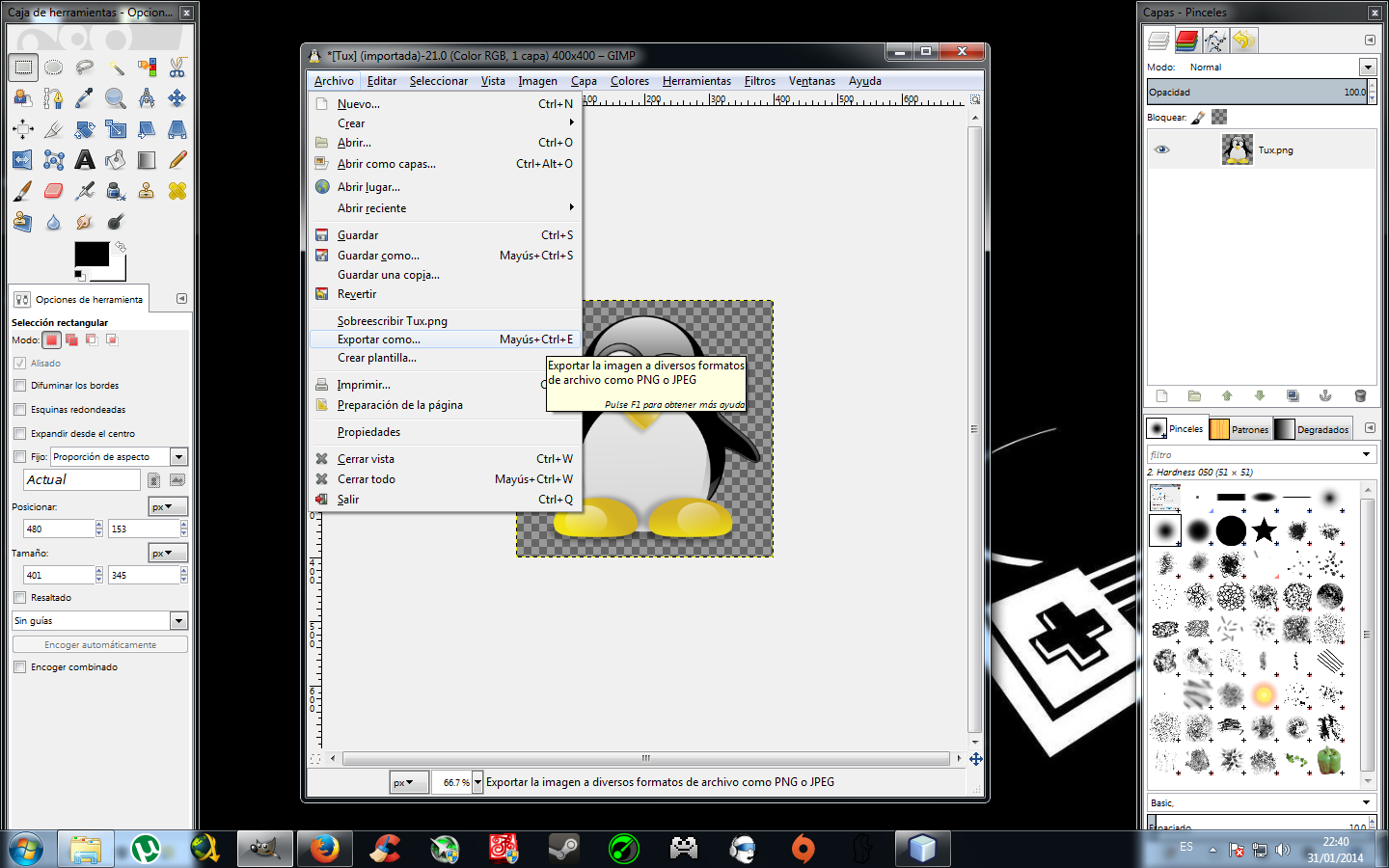Select the Zoom tool

click(x=114, y=97)
